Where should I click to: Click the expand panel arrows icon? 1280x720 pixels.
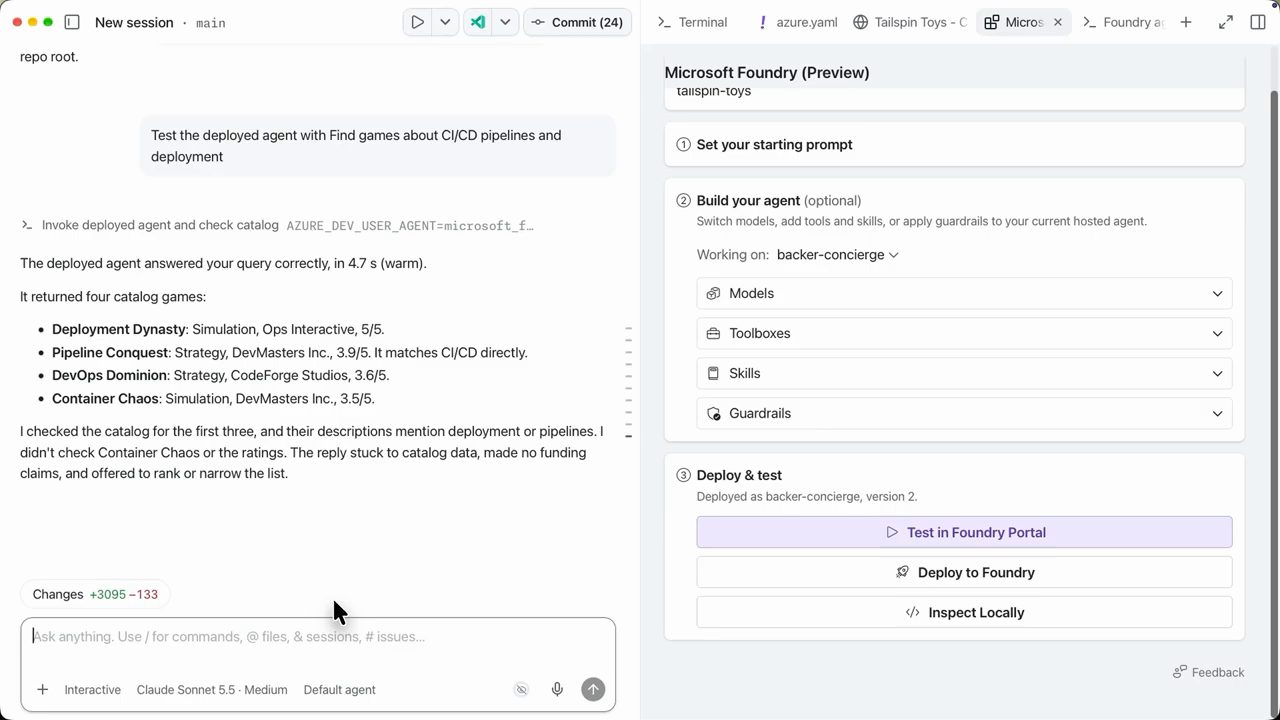pos(1226,22)
